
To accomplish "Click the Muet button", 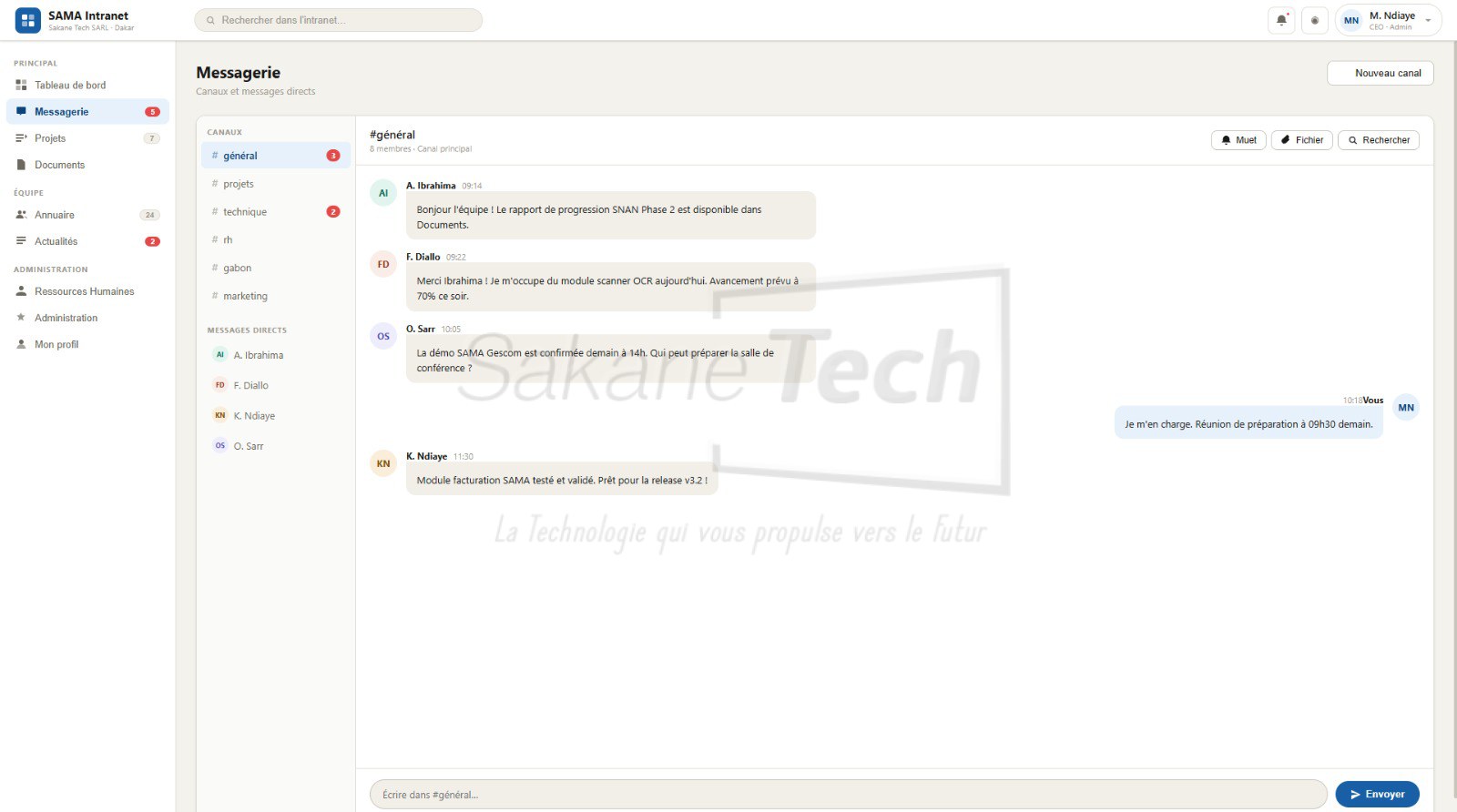I will point(1238,140).
